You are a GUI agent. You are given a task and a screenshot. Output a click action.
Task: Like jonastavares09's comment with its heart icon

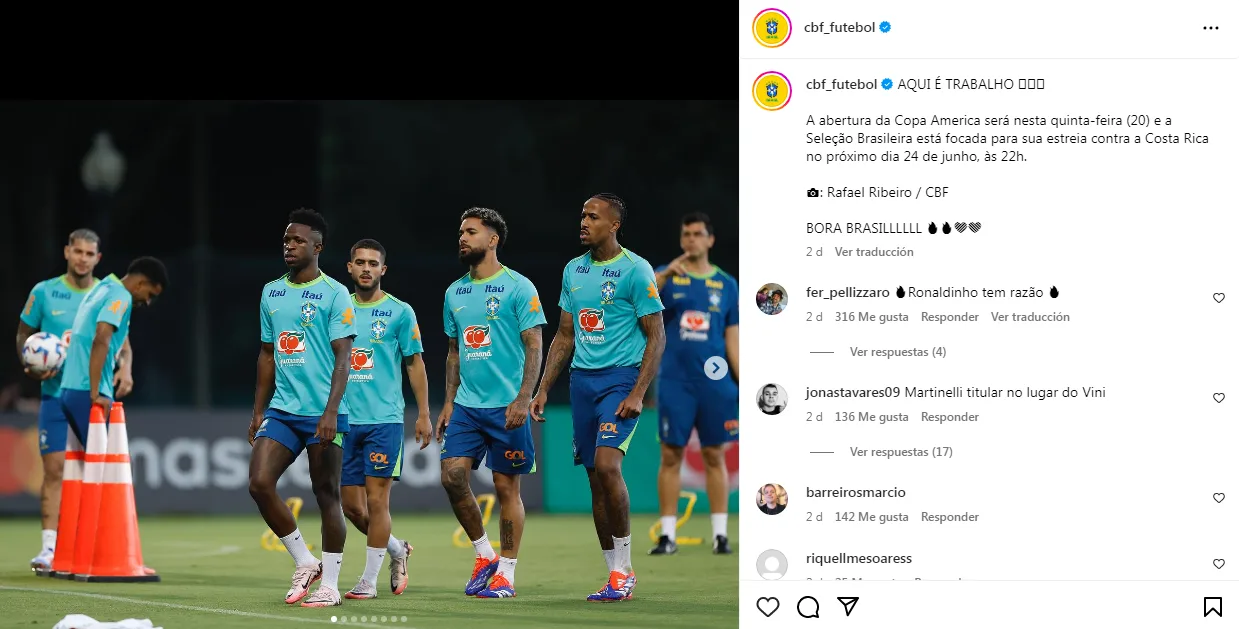(1218, 397)
